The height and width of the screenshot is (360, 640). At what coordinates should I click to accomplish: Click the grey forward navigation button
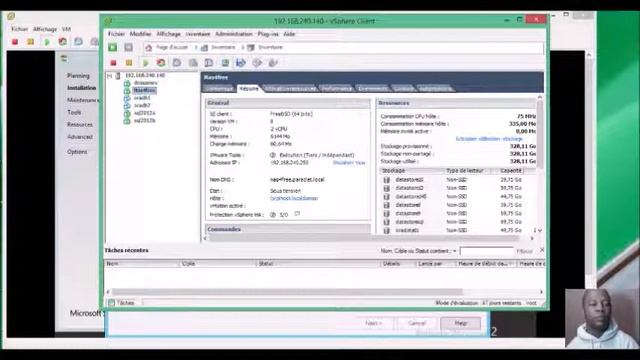[129, 47]
